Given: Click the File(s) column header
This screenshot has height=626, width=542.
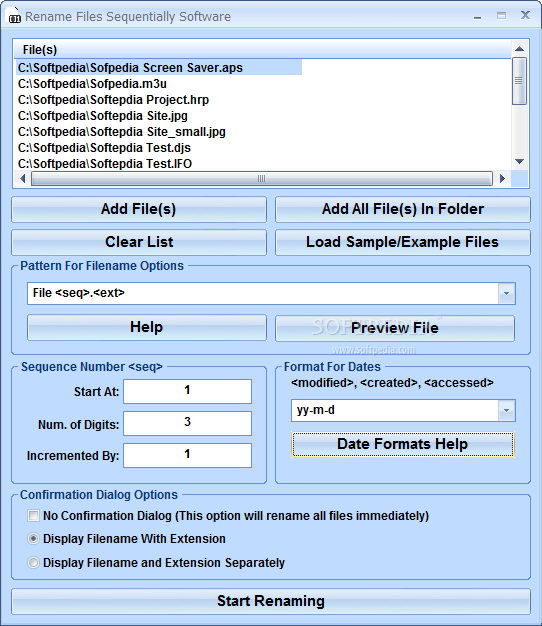Looking at the screenshot, I should 263,50.
